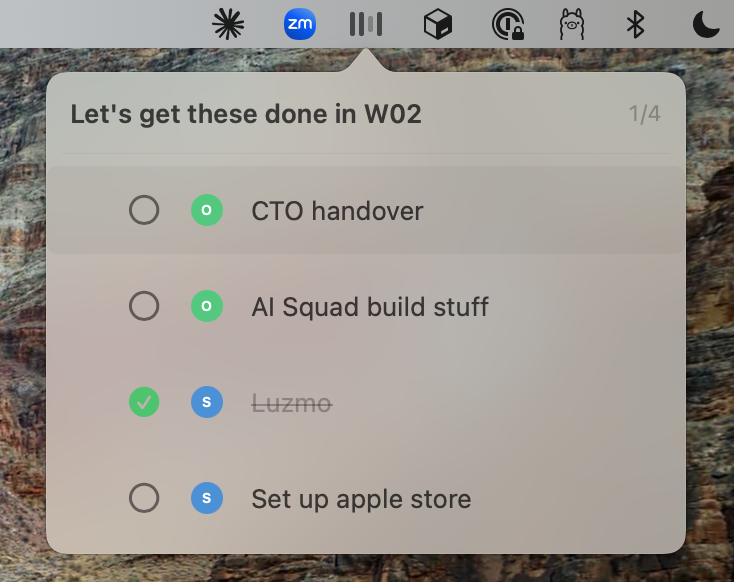Click the vertical bars menu bar icon

(x=366, y=24)
